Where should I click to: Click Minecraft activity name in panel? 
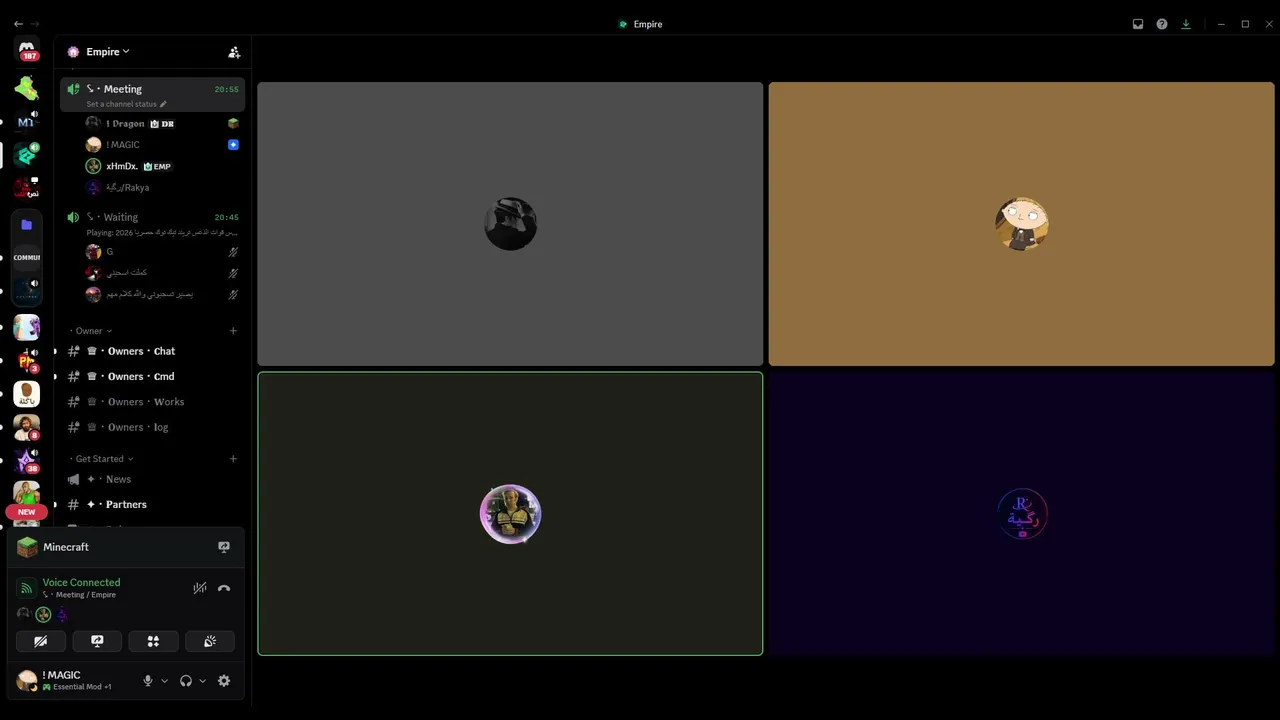coord(66,547)
